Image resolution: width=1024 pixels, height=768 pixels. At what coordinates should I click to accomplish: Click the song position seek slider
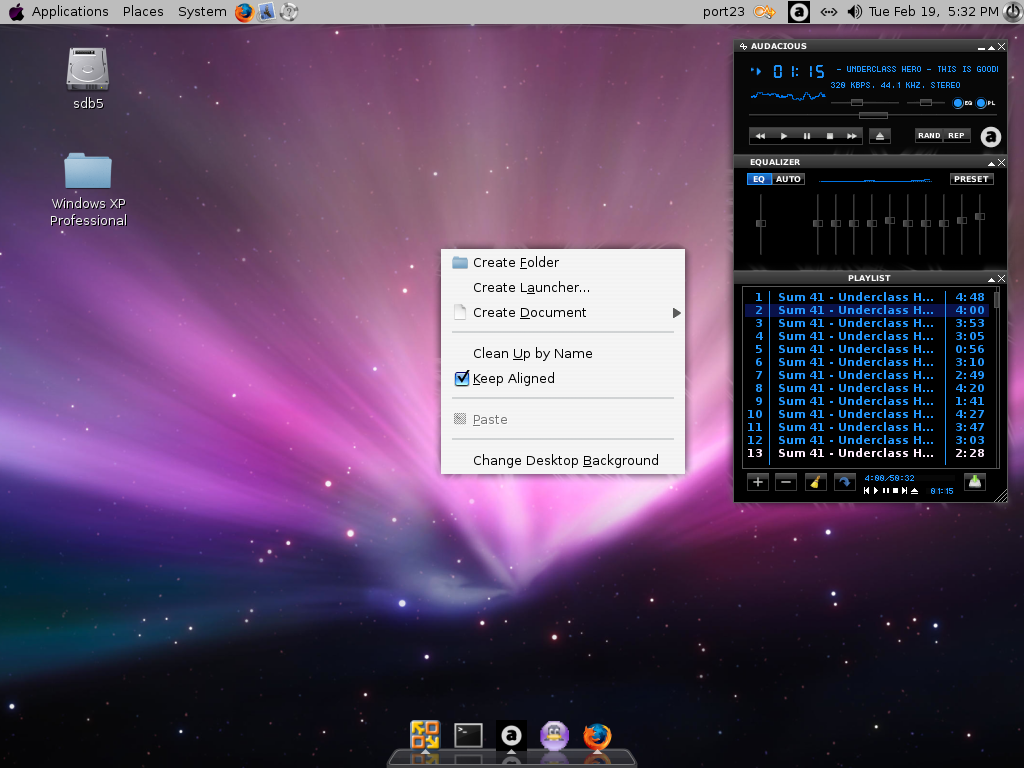pos(872,116)
